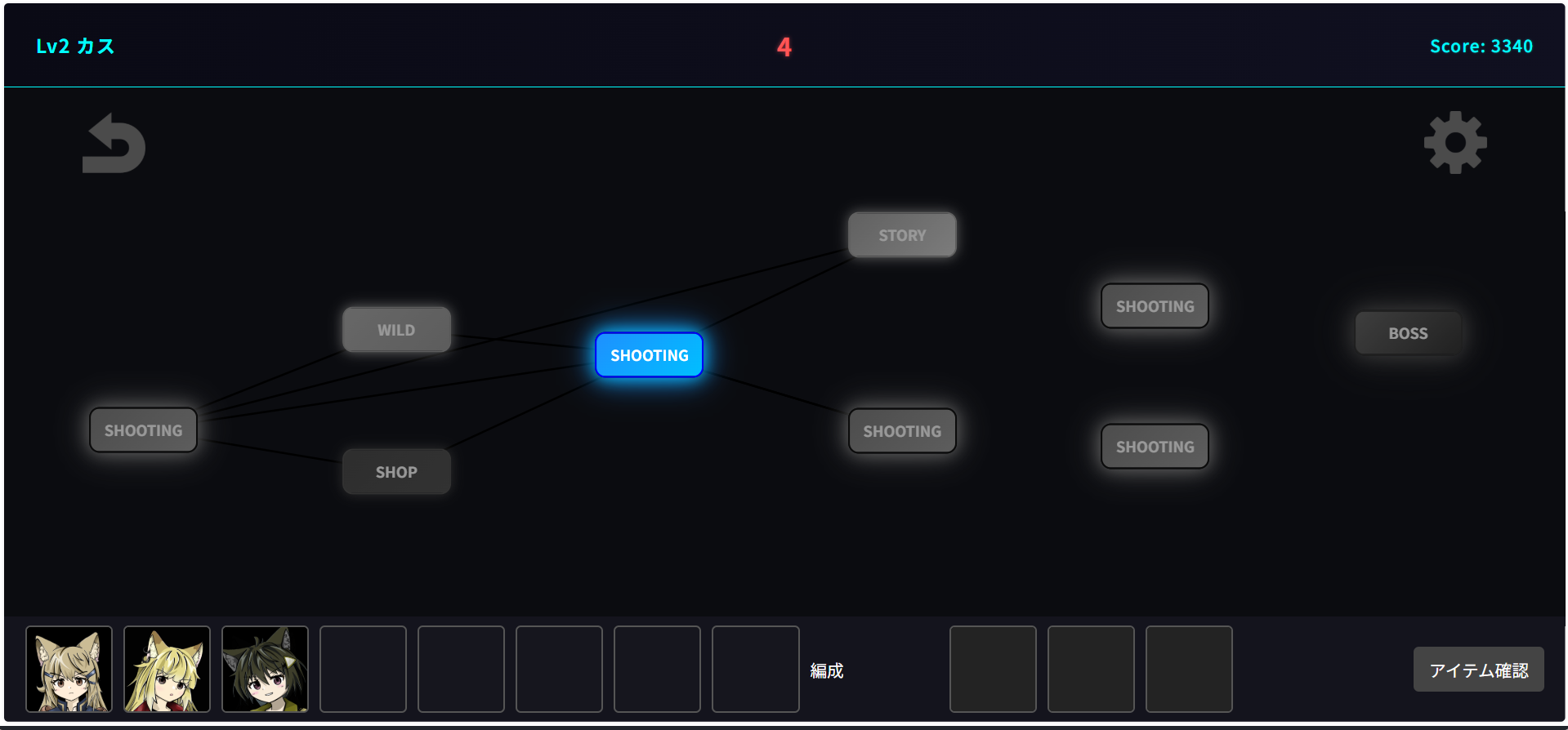
Task: Open the settings gear icon
Action: (1454, 143)
